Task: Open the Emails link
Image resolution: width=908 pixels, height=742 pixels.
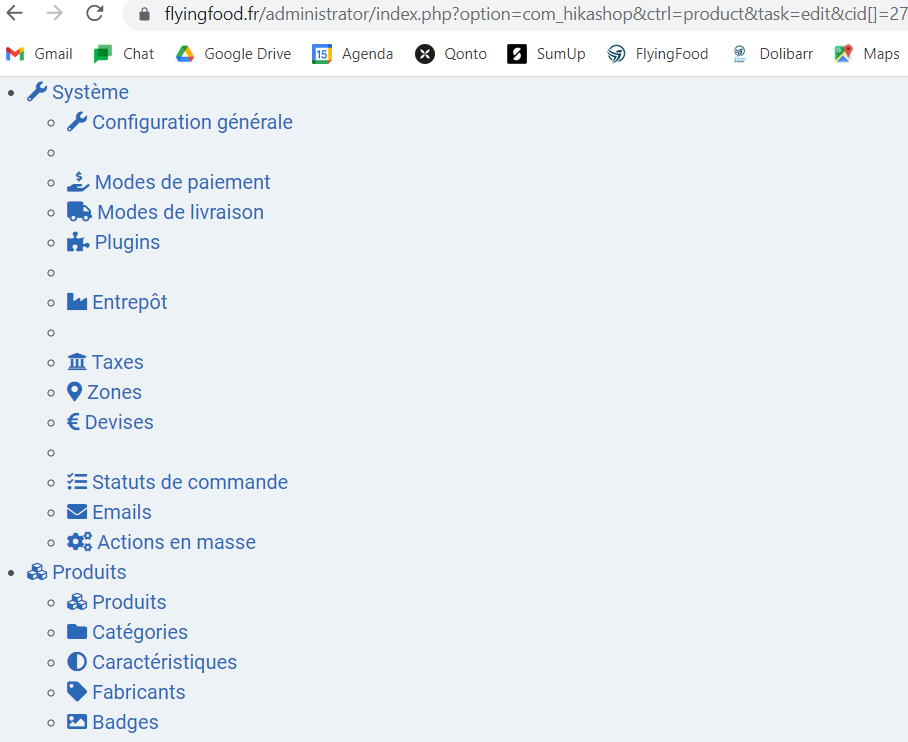Action: tap(122, 512)
